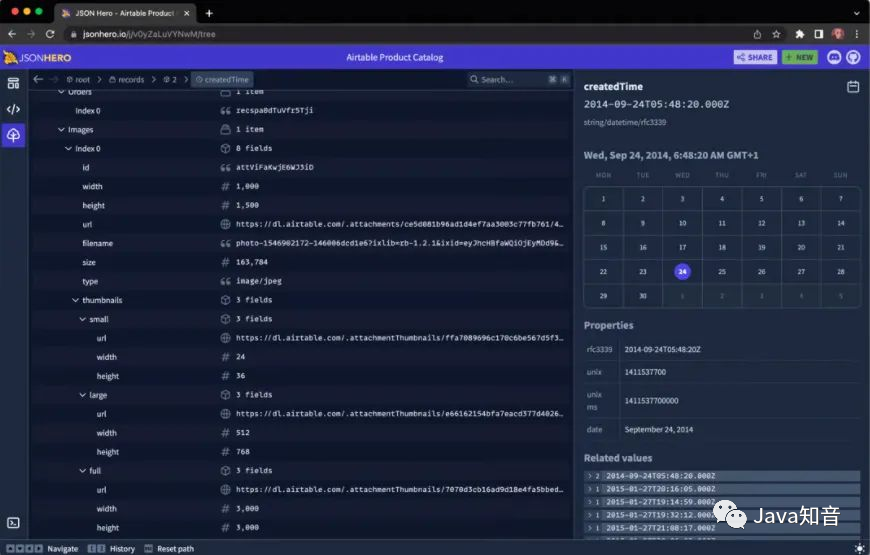The width and height of the screenshot is (870, 555).
Task: Select root in the breadcrumb path
Action: (x=78, y=79)
